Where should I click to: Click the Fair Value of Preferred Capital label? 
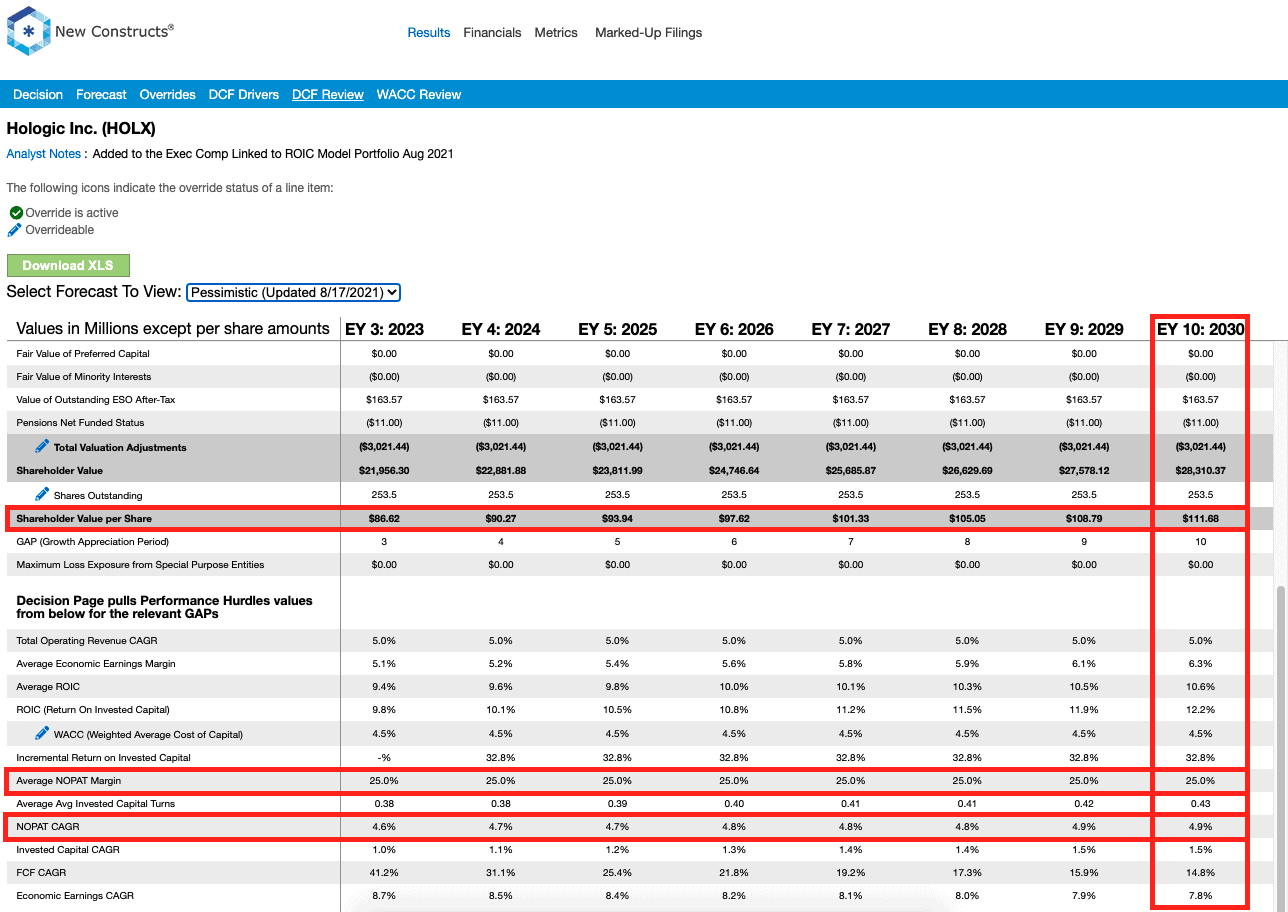[x=83, y=354]
